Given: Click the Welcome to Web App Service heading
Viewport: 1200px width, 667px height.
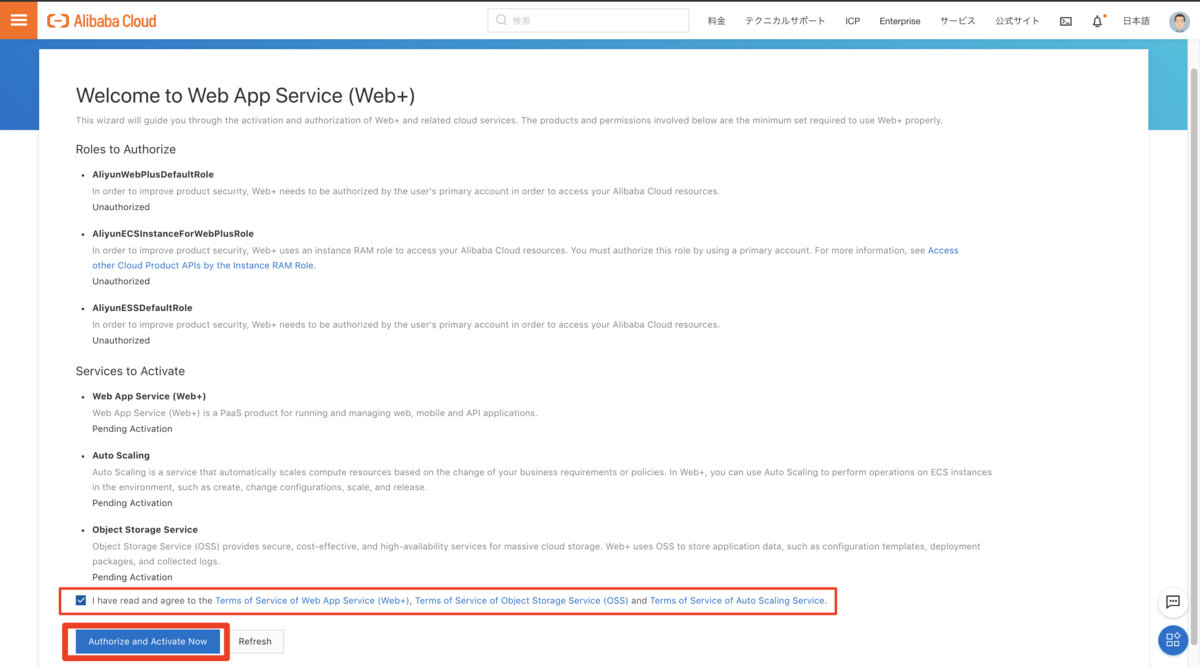Looking at the screenshot, I should pyautogui.click(x=245, y=96).
